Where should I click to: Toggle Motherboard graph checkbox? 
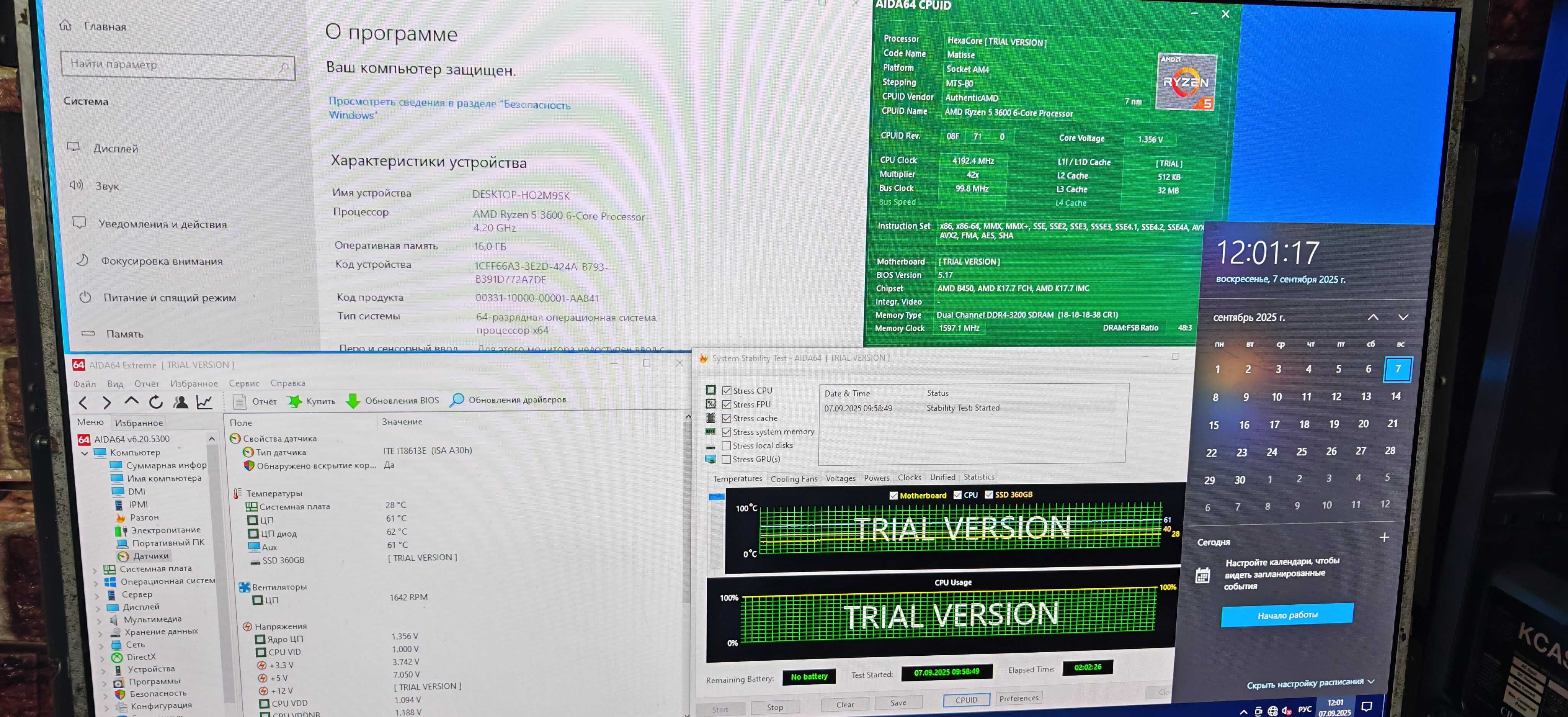pyautogui.click(x=893, y=495)
